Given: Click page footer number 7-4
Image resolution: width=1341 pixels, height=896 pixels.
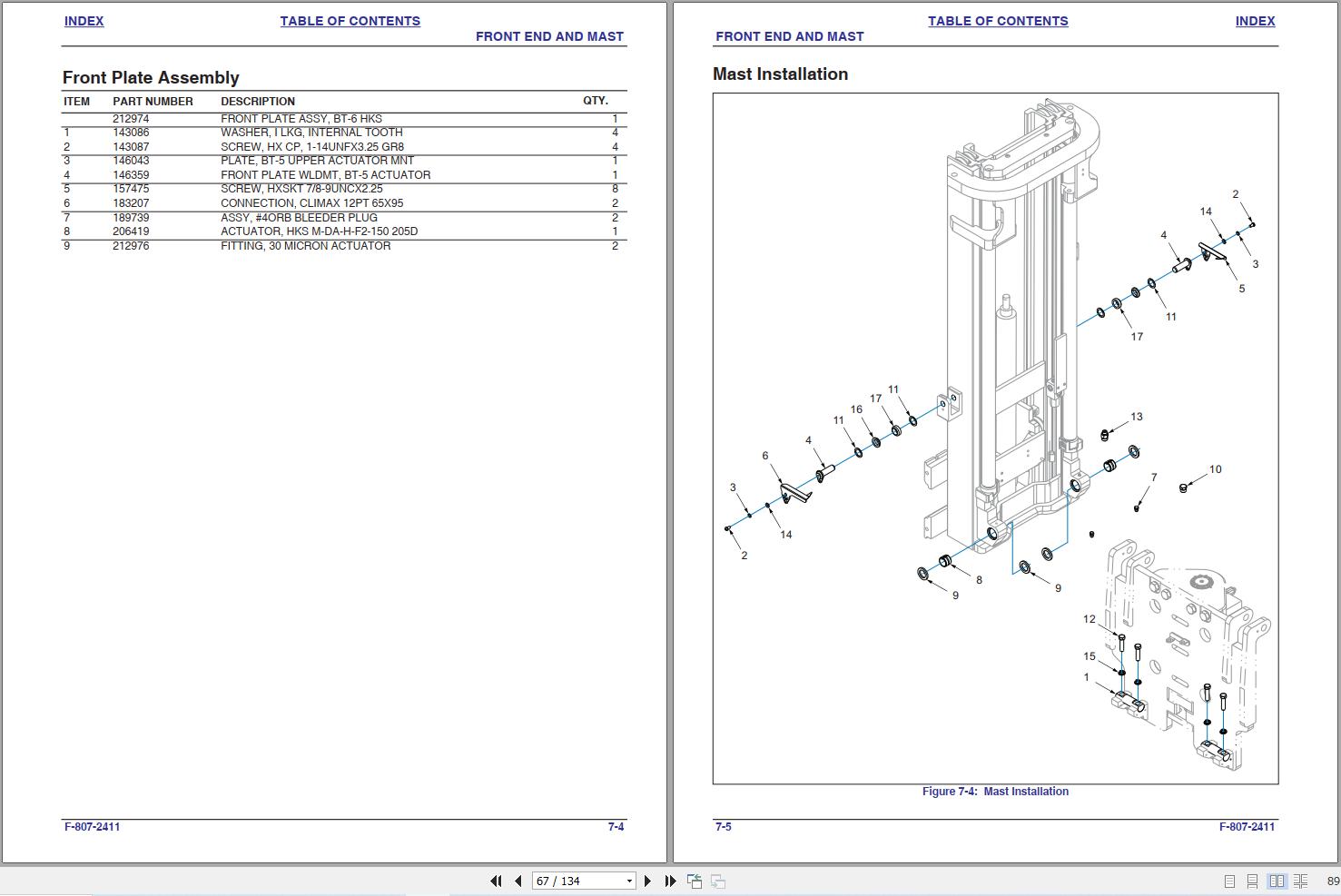Looking at the screenshot, I should point(616,827).
